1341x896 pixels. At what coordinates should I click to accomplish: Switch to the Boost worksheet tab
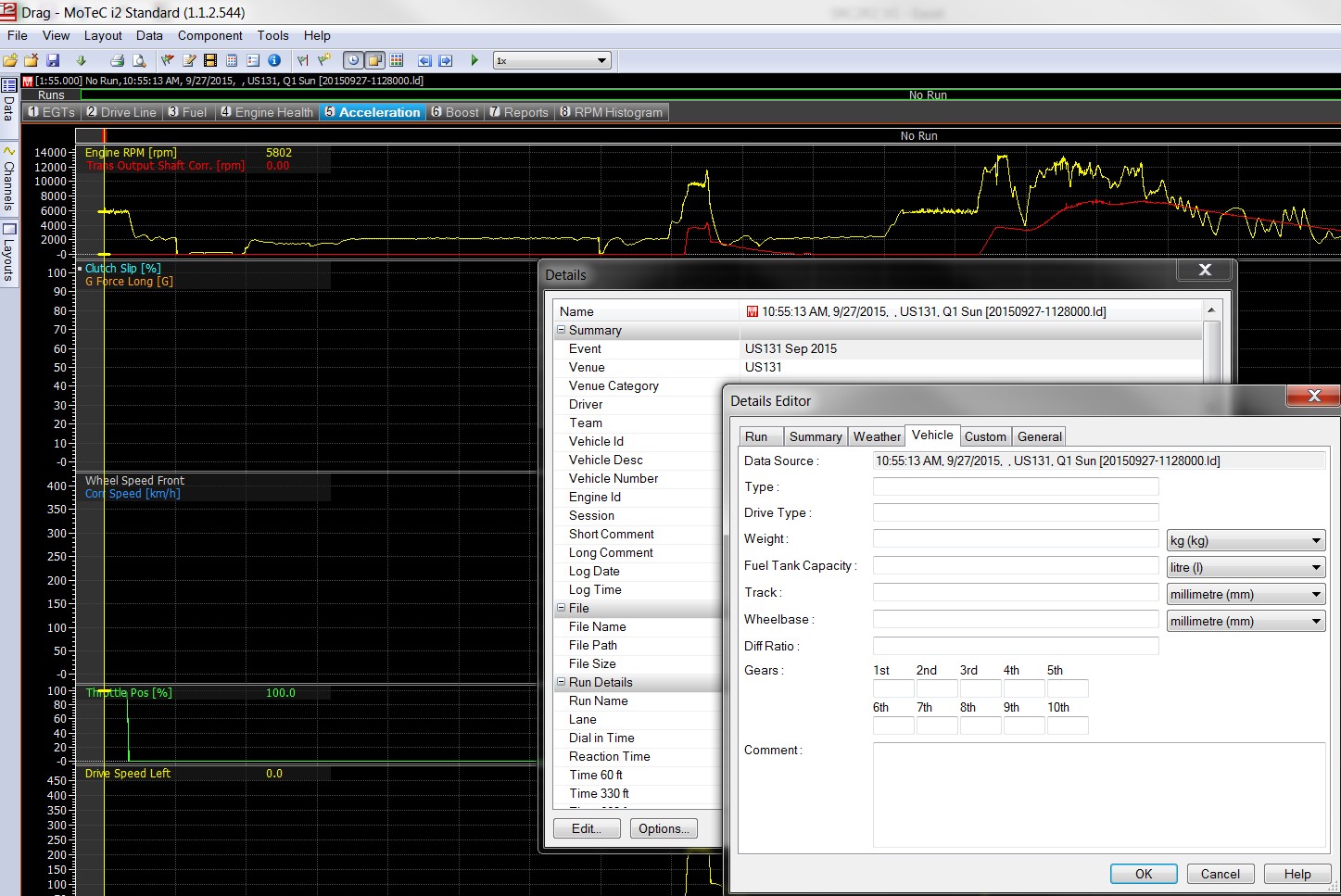[455, 112]
